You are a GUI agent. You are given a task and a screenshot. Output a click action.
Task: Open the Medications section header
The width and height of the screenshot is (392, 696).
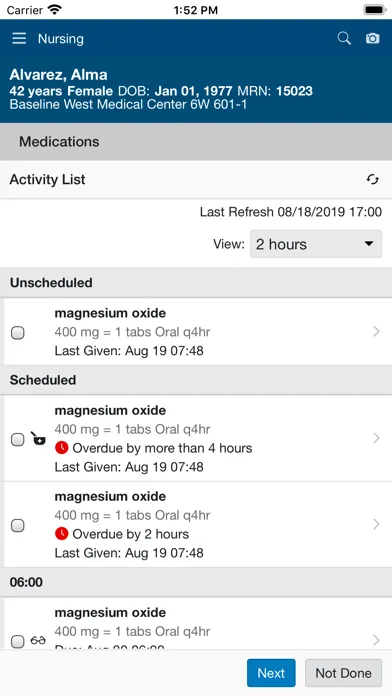(196, 142)
